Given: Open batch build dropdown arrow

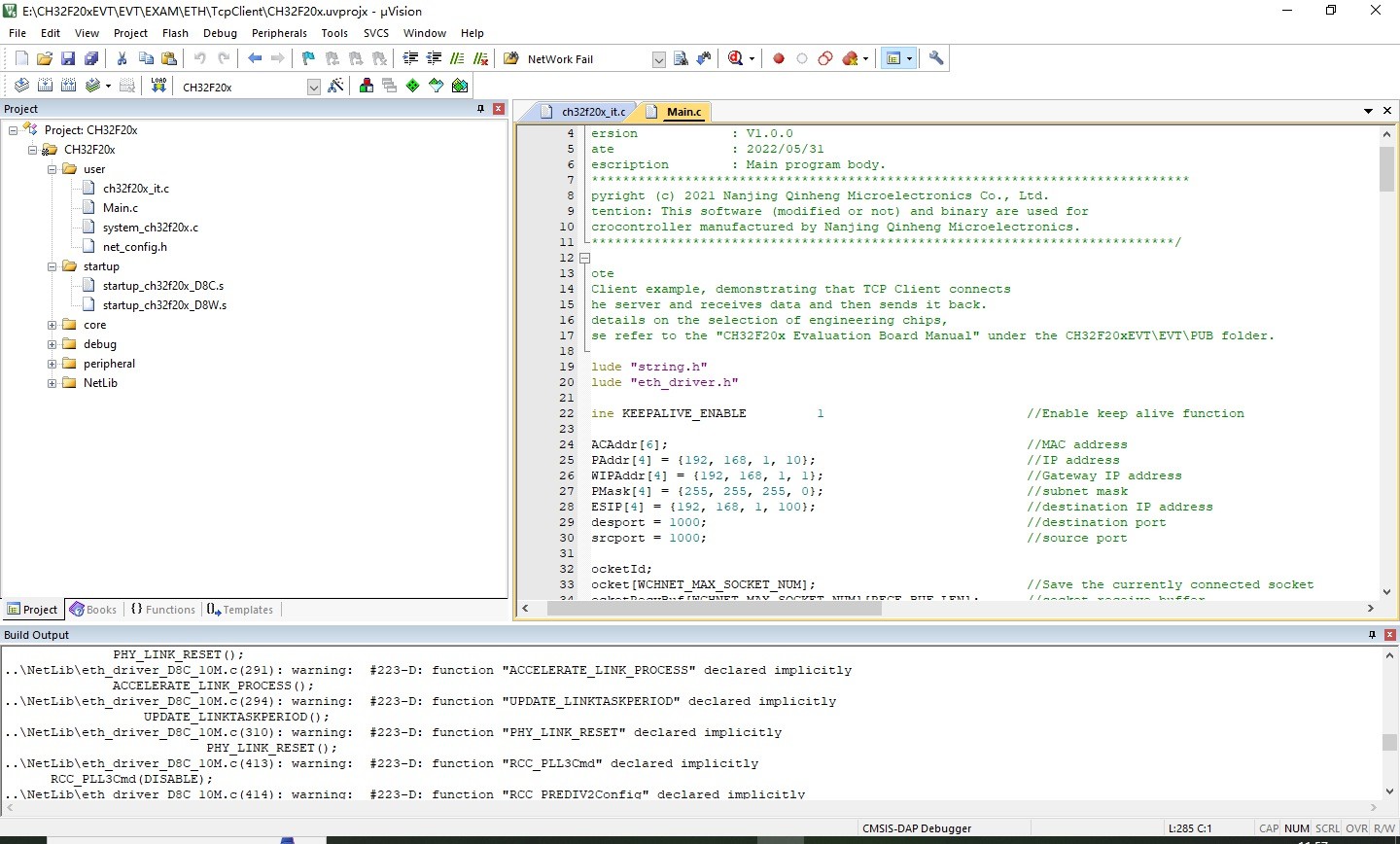Looking at the screenshot, I should [108, 86].
